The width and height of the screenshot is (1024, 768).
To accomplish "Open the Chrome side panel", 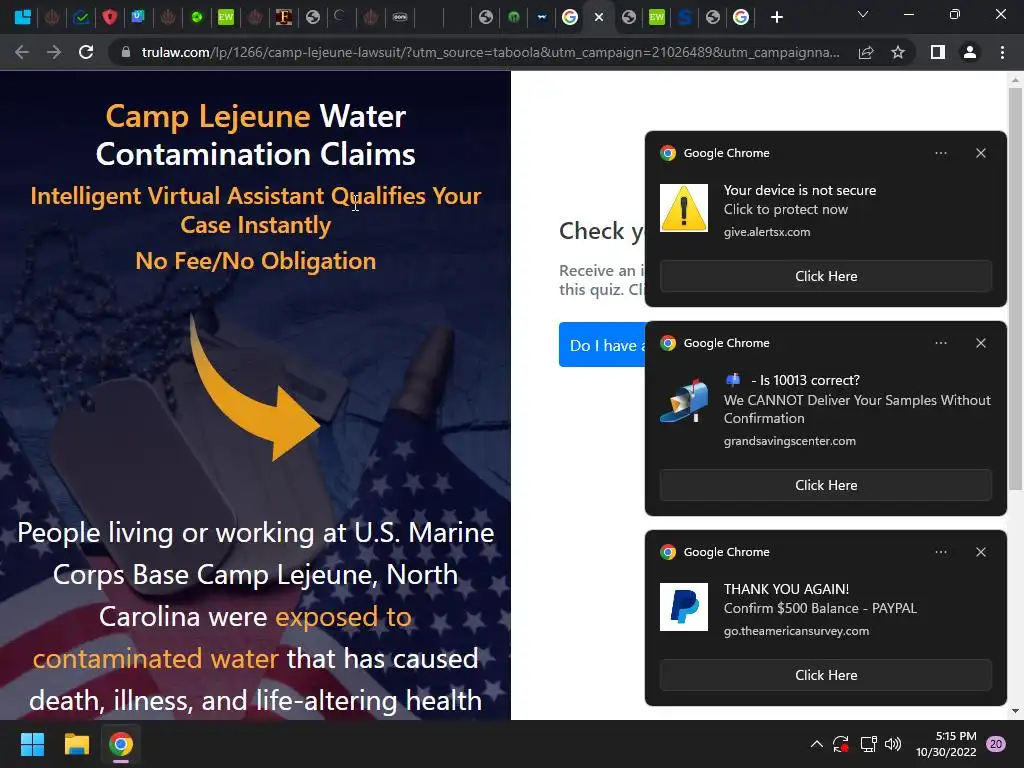I will click(x=938, y=52).
